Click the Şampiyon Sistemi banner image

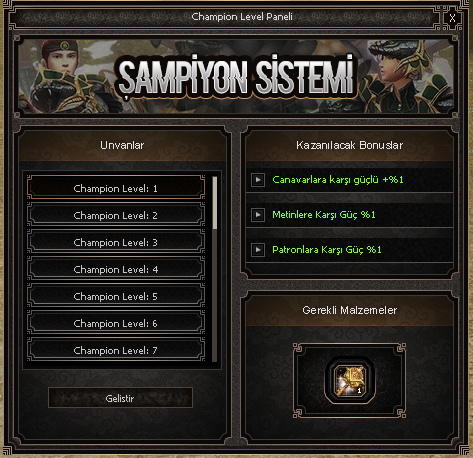click(236, 76)
